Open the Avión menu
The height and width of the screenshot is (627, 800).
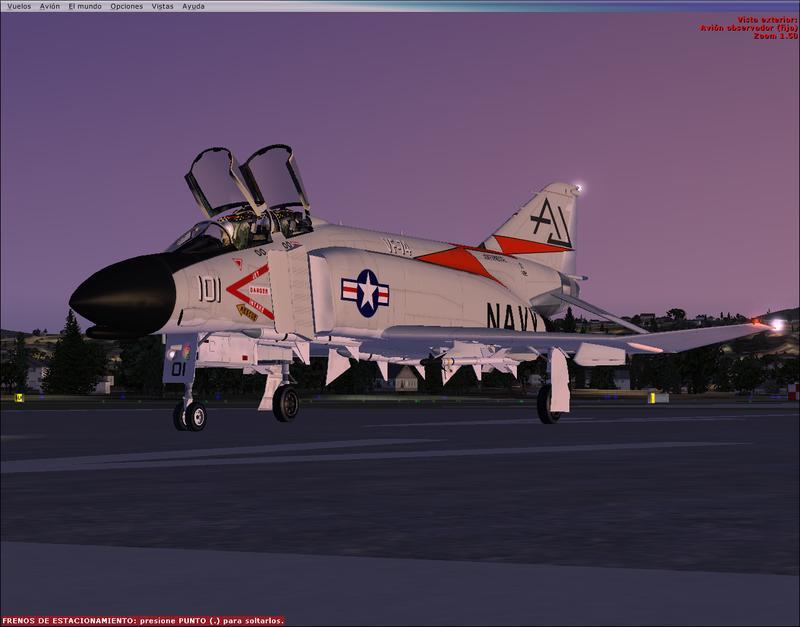[x=50, y=7]
